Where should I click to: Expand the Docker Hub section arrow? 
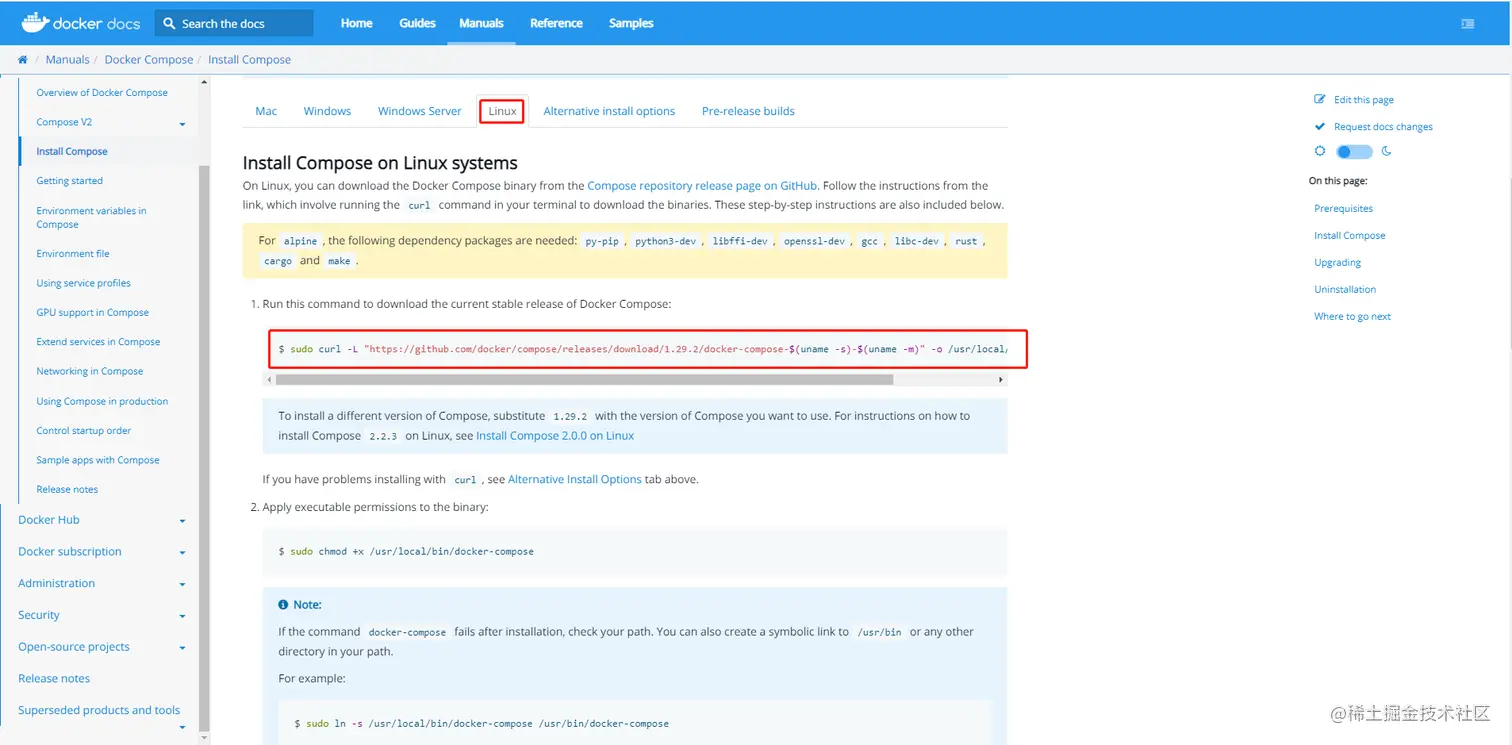(x=183, y=521)
